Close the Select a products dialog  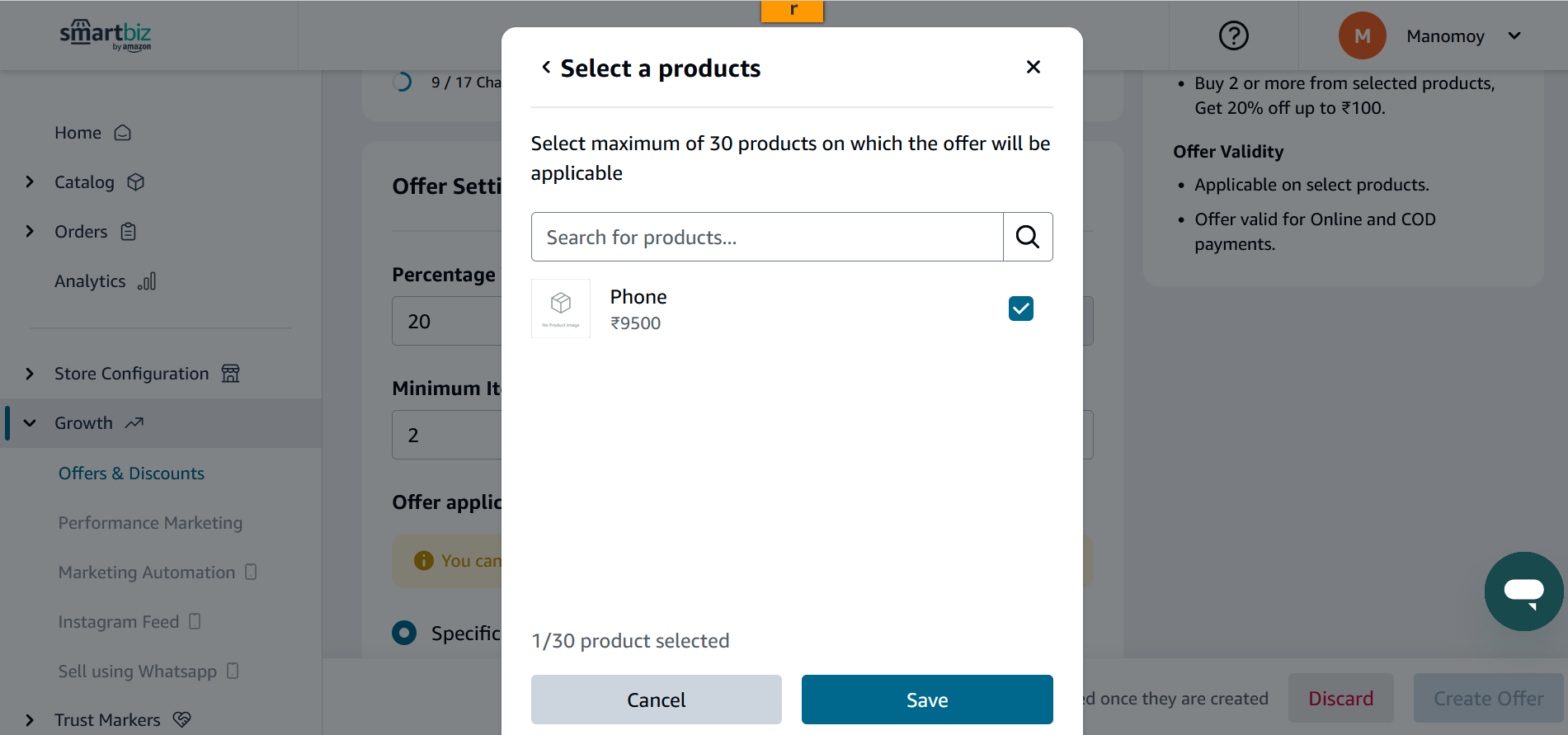click(x=1033, y=67)
